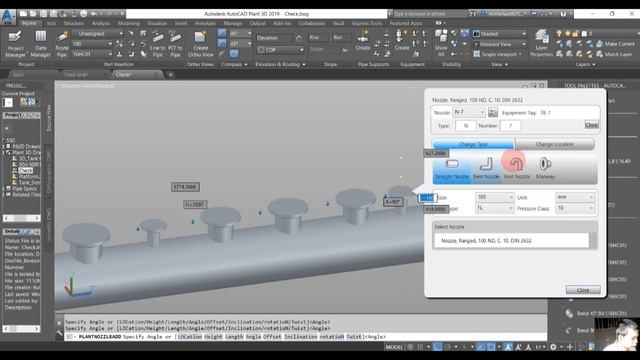Open the Nozzle N-7 dropdown
This screenshot has width=640, height=360.
(x=469, y=112)
